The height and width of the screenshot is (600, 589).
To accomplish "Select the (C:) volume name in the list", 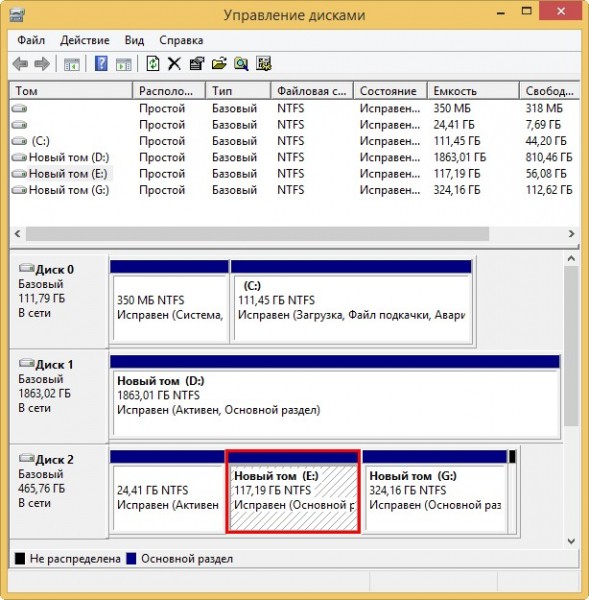I will pos(41,141).
